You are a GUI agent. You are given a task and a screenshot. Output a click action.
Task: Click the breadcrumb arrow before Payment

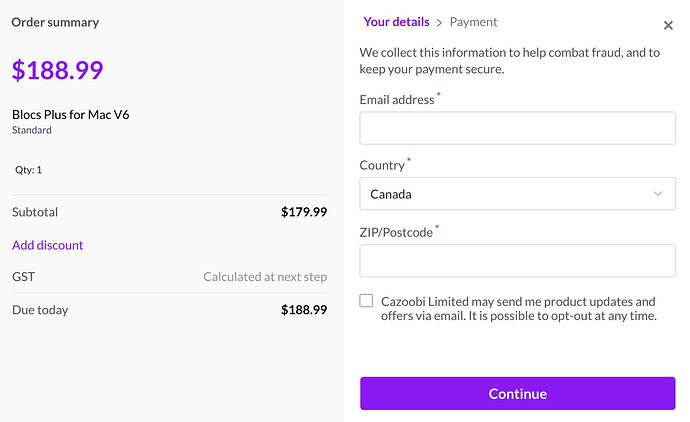(439, 22)
